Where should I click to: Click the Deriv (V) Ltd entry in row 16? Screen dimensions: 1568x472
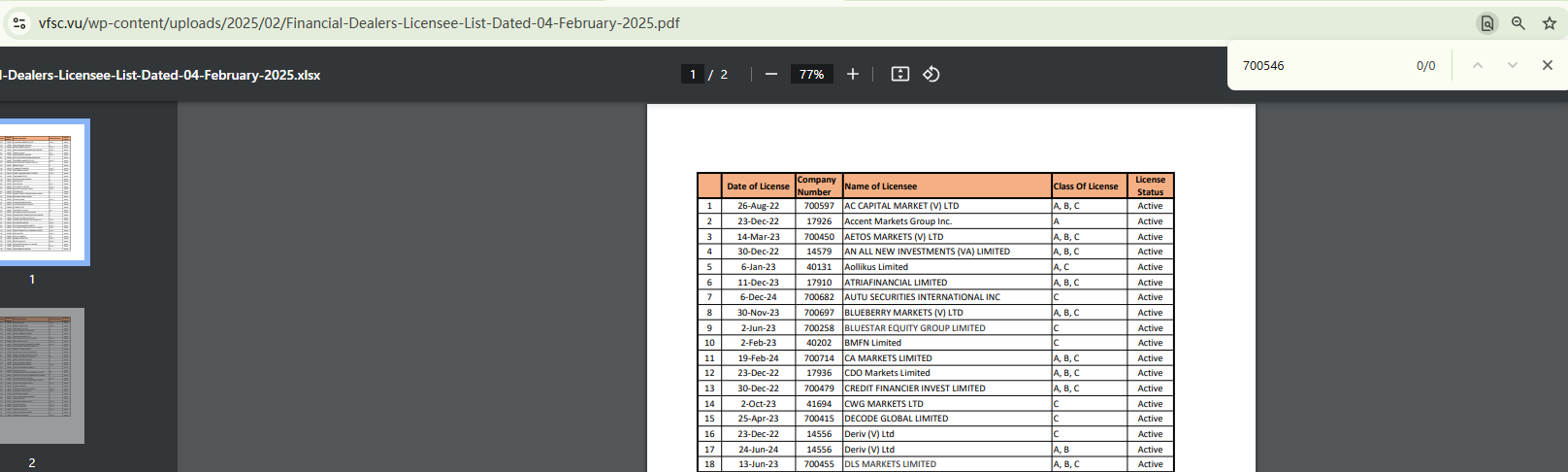(x=869, y=434)
